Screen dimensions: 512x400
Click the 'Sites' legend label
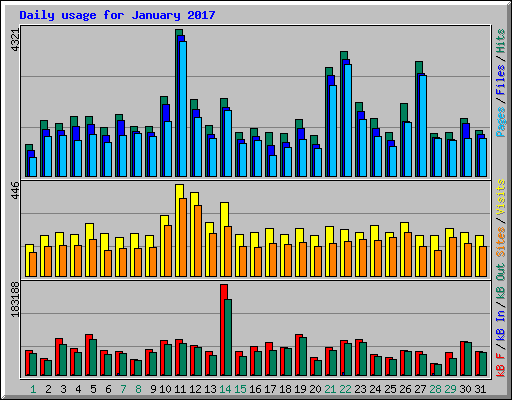500,241
